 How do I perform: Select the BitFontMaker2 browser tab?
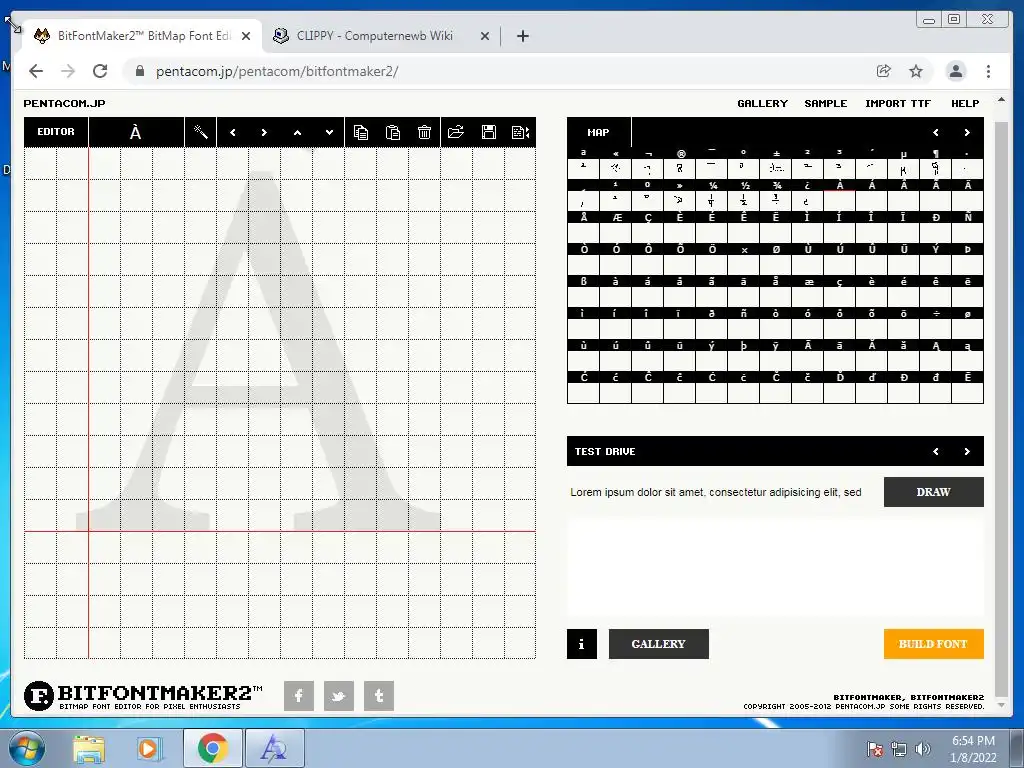[x=142, y=36]
